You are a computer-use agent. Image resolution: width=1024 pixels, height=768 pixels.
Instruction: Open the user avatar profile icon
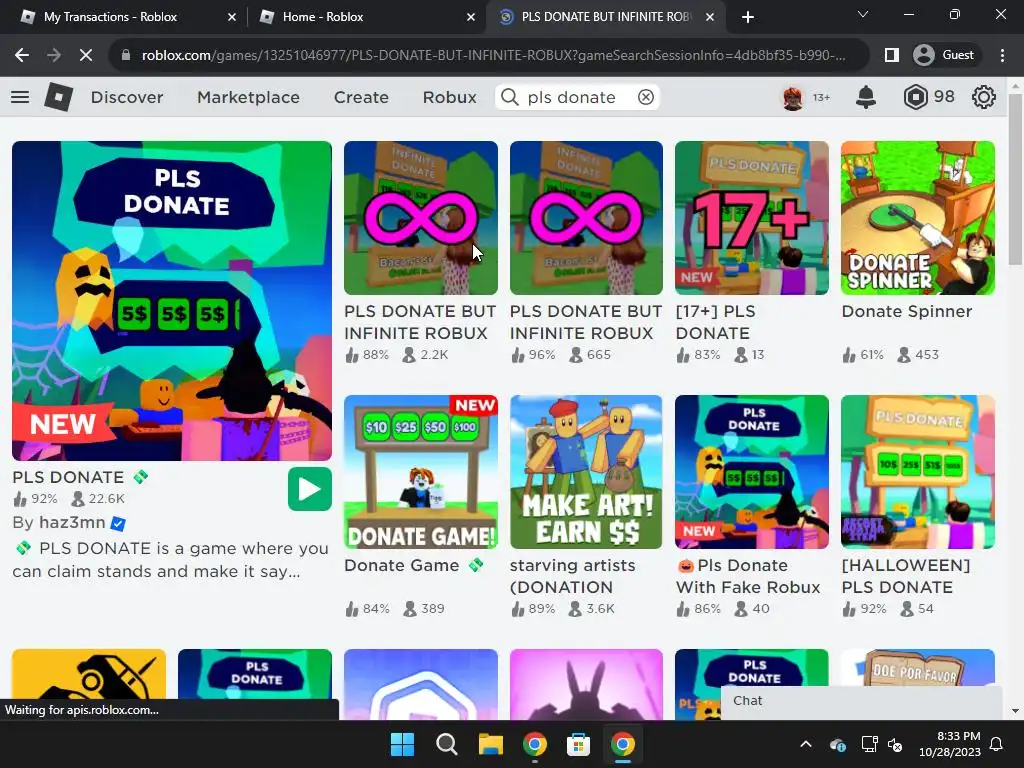[793, 97]
